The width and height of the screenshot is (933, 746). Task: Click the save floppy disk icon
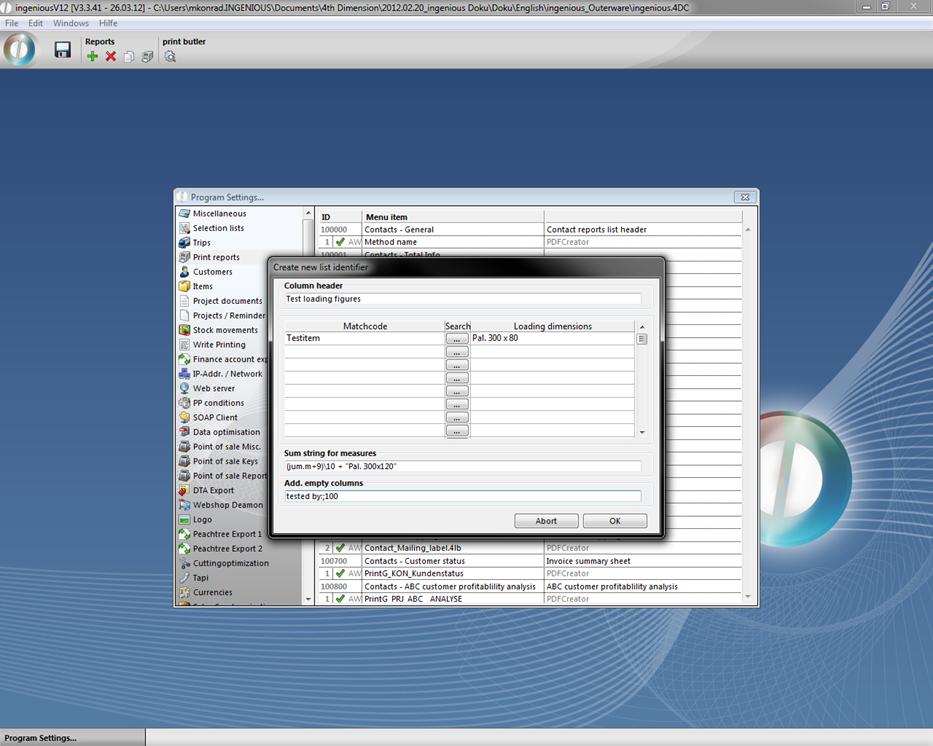(62, 50)
